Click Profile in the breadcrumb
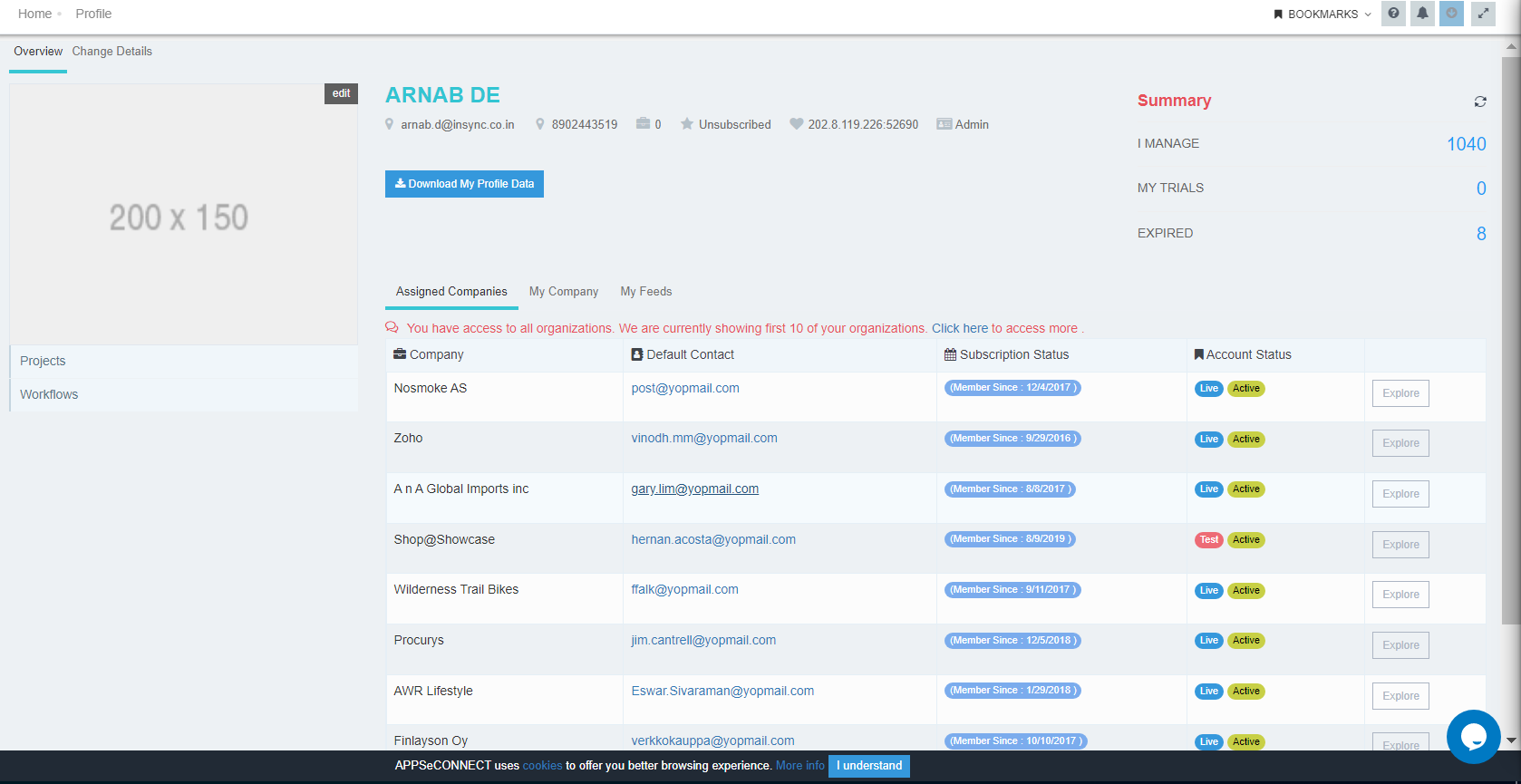This screenshot has height=784, width=1521. coord(93,14)
